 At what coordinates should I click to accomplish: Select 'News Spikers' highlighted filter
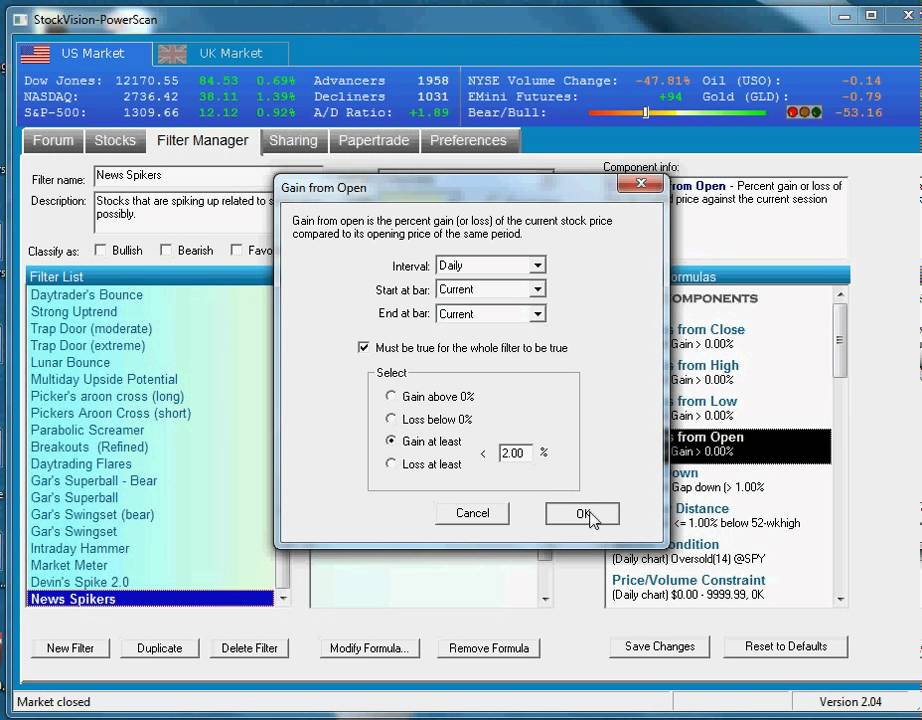(150, 599)
